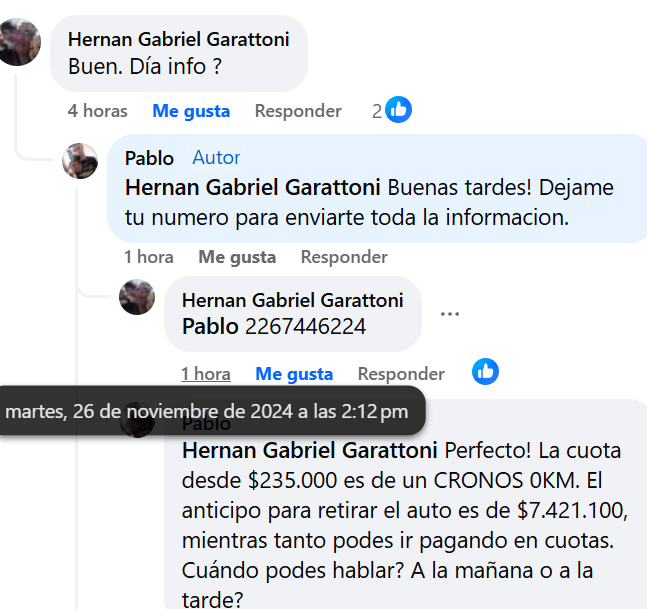647x609 pixels.
Task: Click the like reaction icon on phone number reply
Action: click(486, 372)
